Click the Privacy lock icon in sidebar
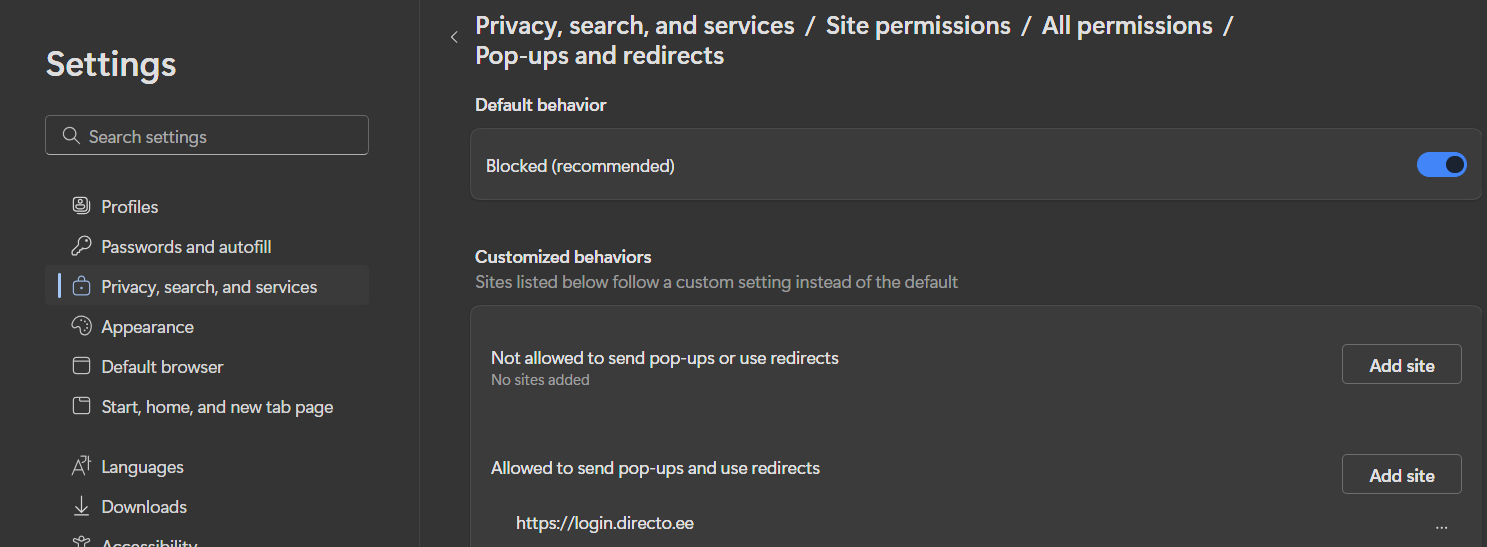Viewport: 1487px width, 547px height. [81, 287]
